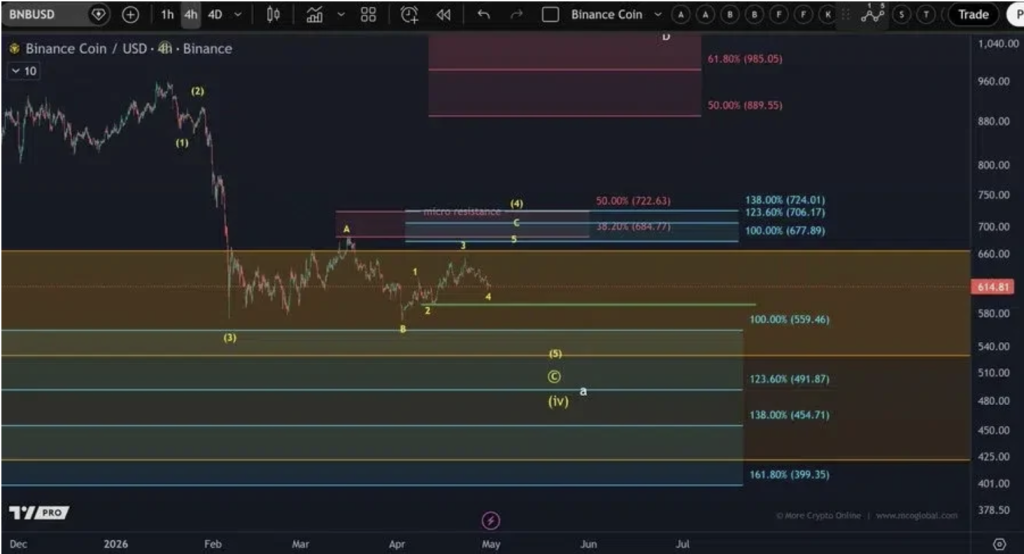Click the diamond icon beside BNBUSD

tap(98, 14)
